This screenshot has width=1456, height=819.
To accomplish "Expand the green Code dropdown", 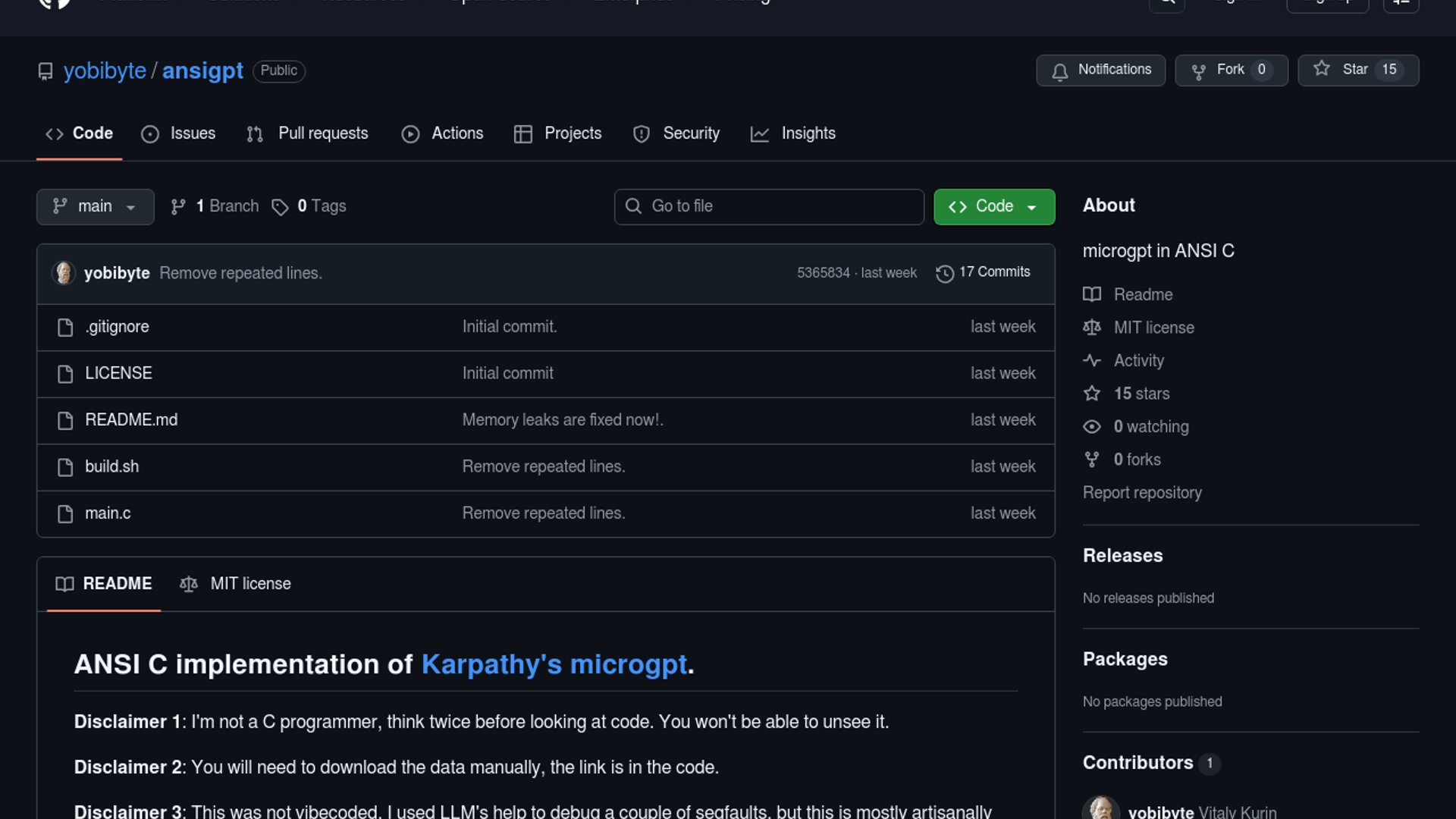I will [x=993, y=206].
